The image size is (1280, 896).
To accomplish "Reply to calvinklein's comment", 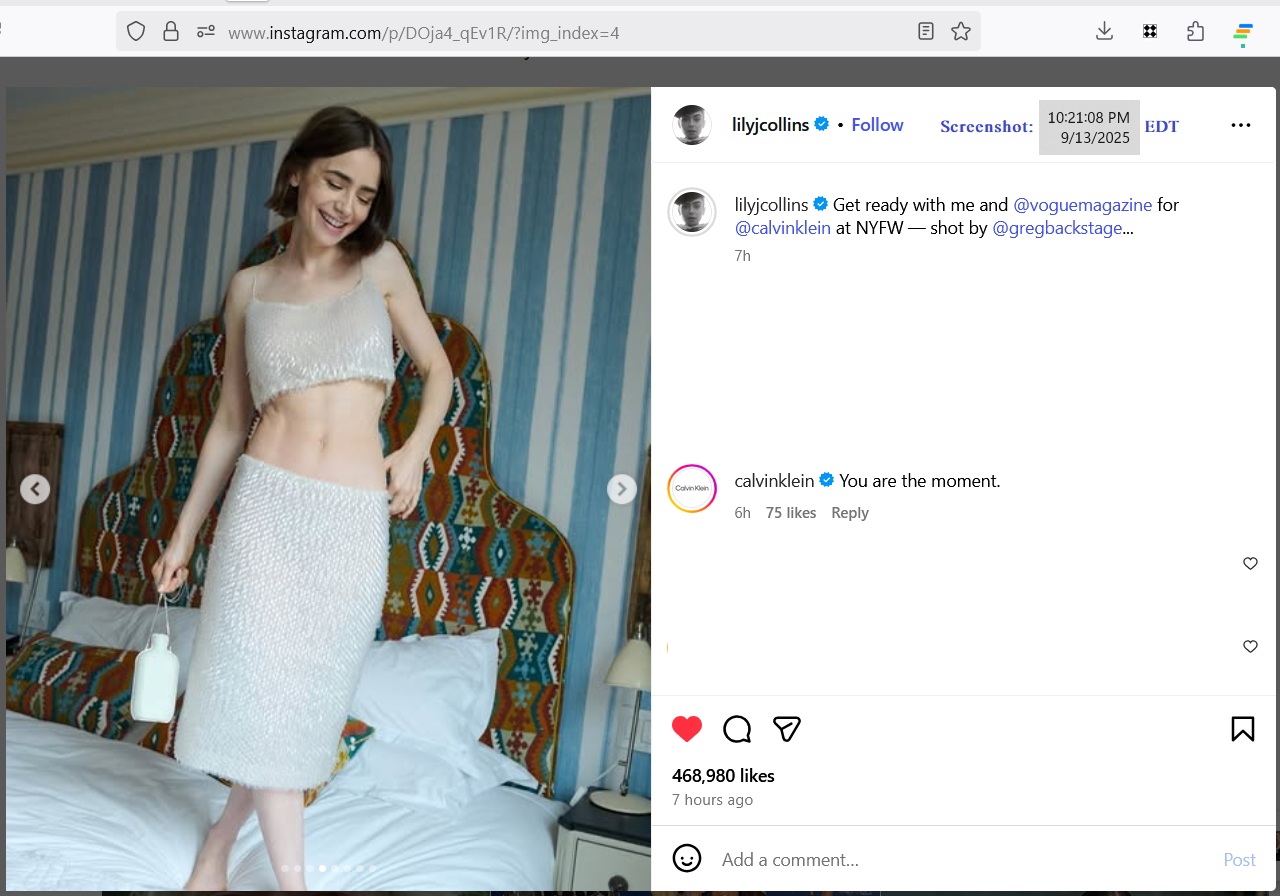I will [x=850, y=513].
